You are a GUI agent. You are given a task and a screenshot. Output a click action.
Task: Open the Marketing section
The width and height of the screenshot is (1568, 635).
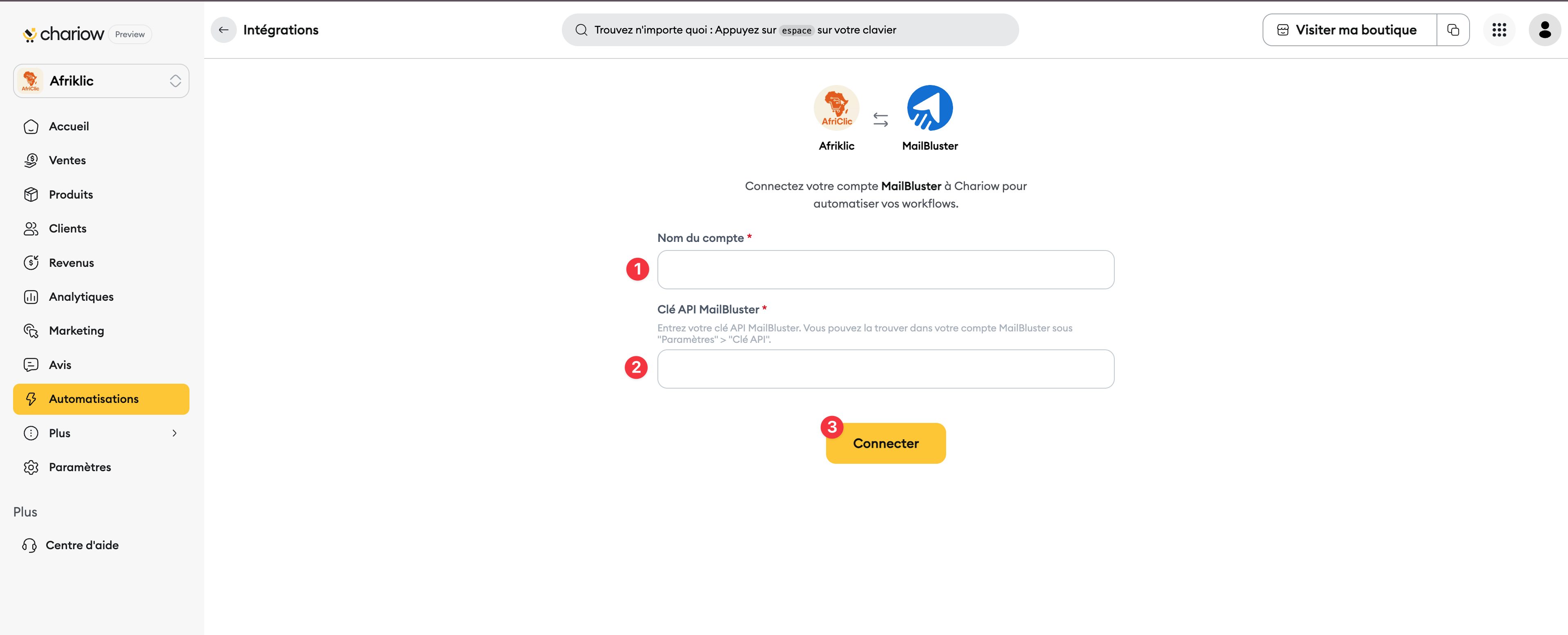(x=101, y=330)
